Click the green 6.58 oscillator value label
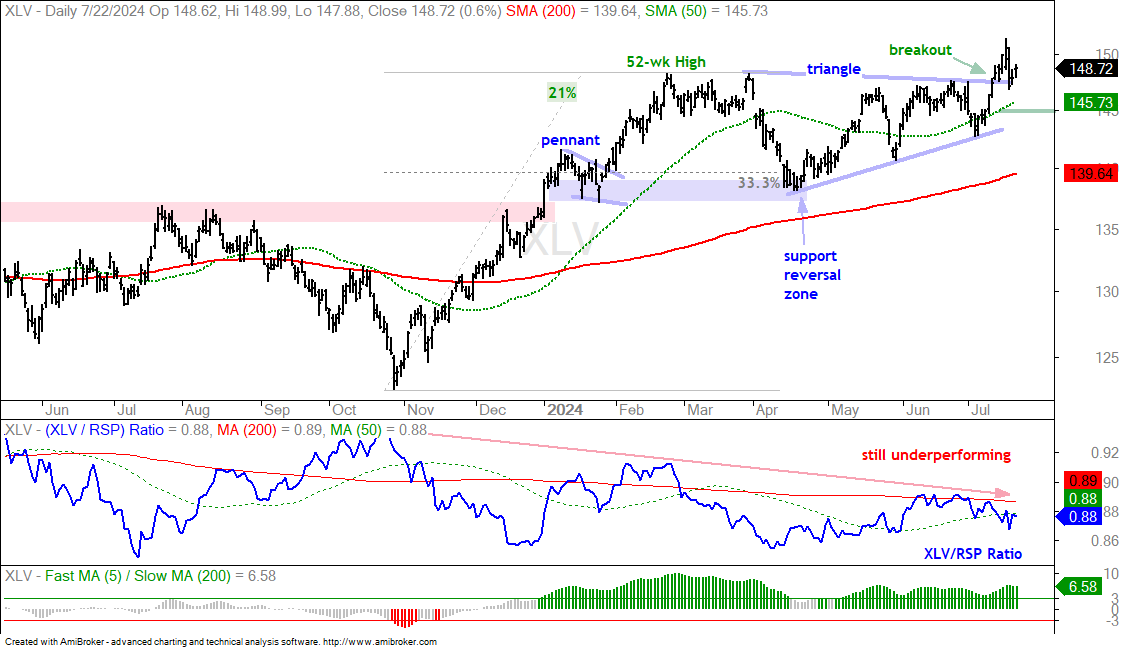The image size is (1123, 647). tap(1079, 587)
